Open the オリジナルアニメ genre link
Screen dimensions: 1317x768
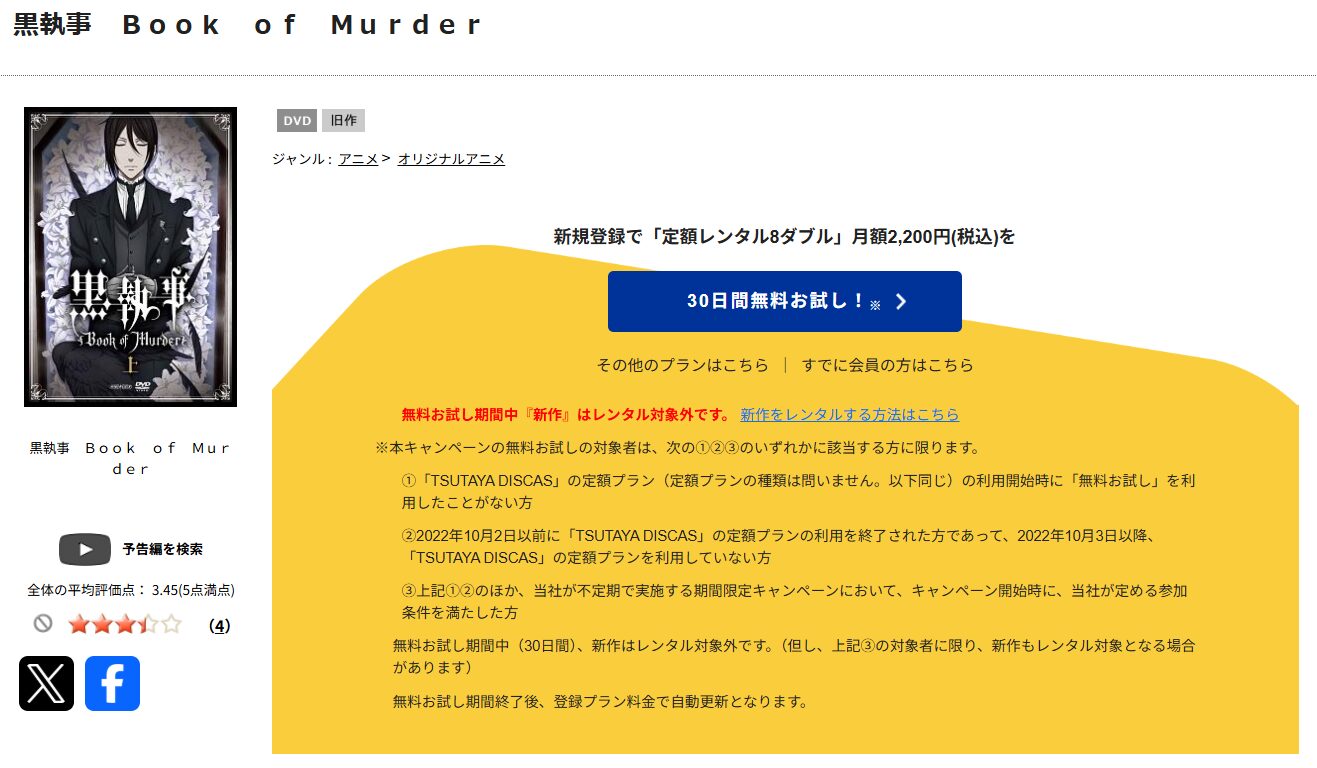coord(451,159)
